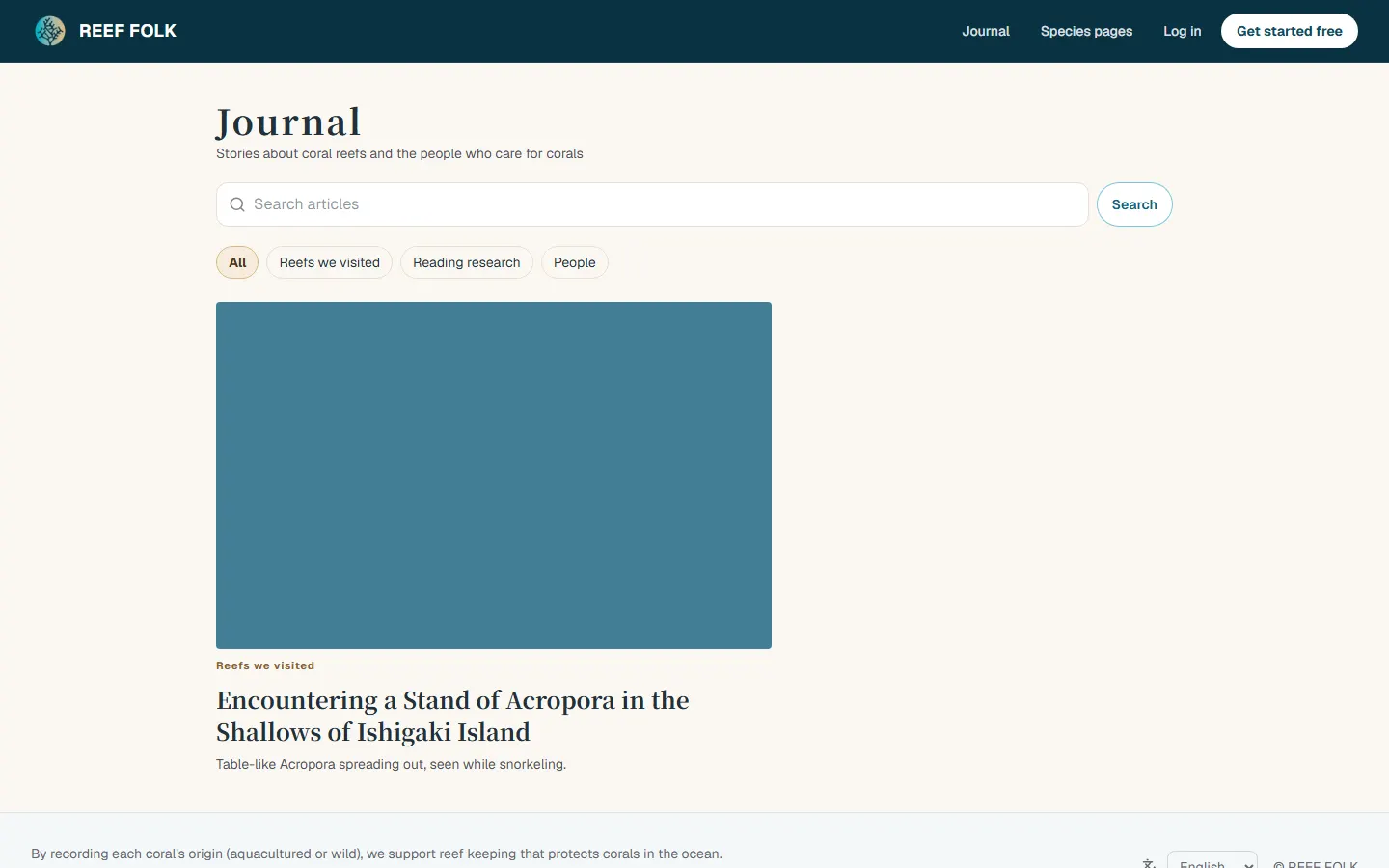Viewport: 1389px width, 868px height.
Task: Select the People filter chip
Action: [x=575, y=262]
